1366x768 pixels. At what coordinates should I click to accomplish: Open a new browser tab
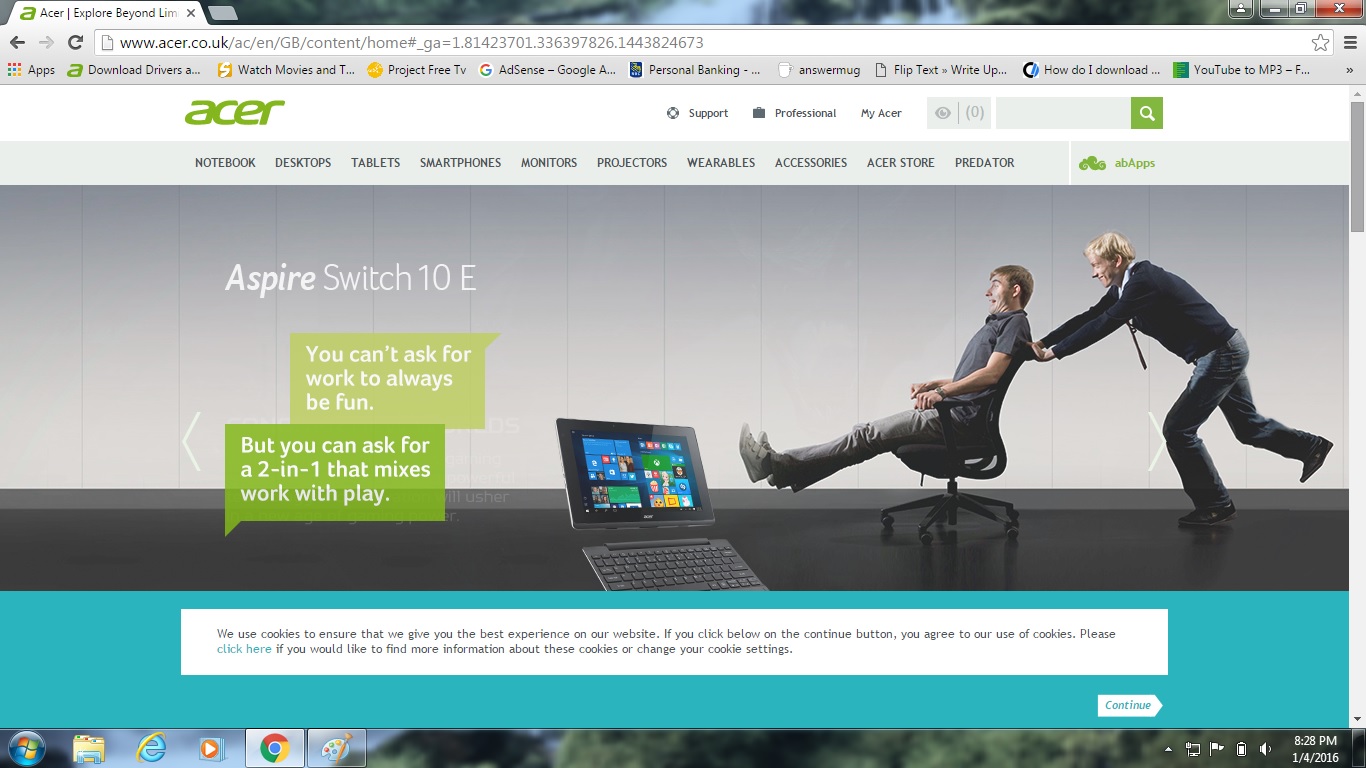coord(222,13)
